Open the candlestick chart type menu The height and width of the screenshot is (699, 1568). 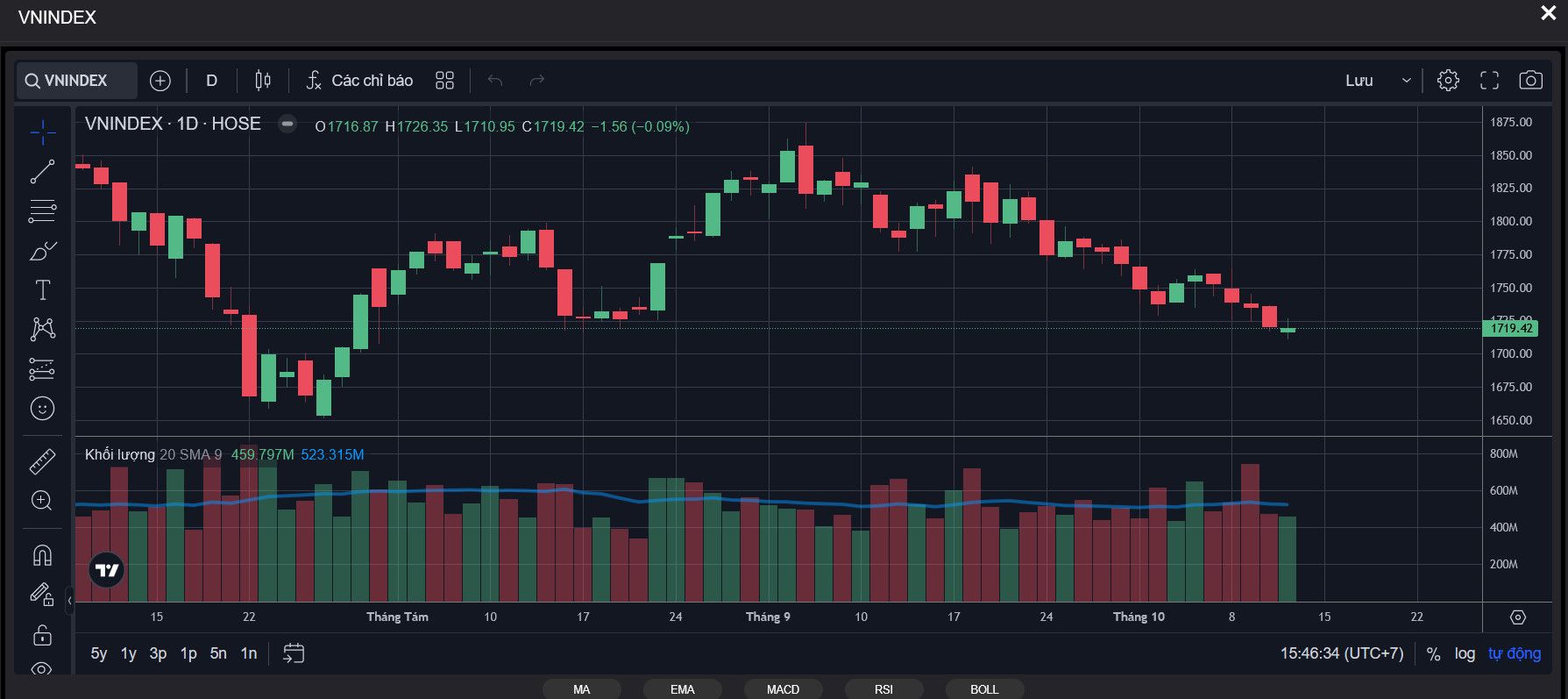(262, 81)
